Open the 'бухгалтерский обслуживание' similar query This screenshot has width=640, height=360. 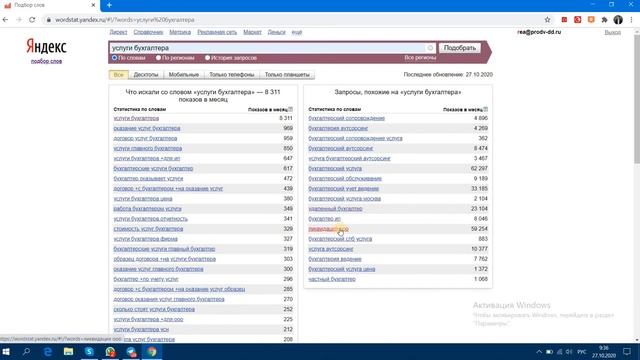pyautogui.click(x=345, y=178)
